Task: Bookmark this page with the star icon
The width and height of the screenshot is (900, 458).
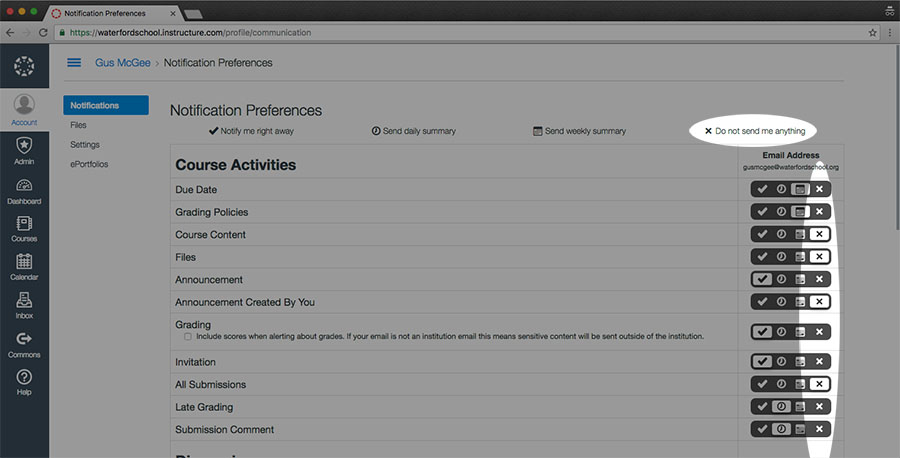Action: coord(872,32)
